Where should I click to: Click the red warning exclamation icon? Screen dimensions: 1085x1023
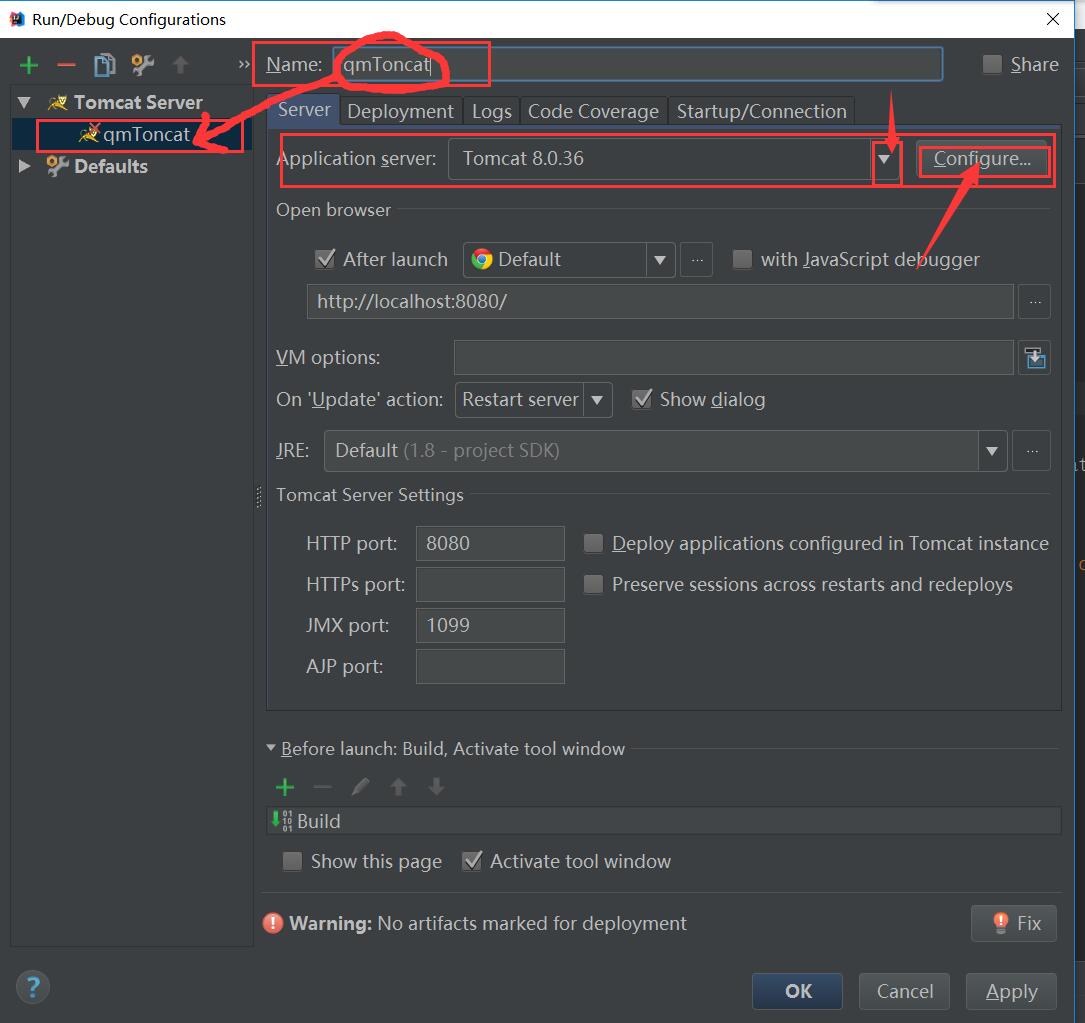click(x=273, y=923)
